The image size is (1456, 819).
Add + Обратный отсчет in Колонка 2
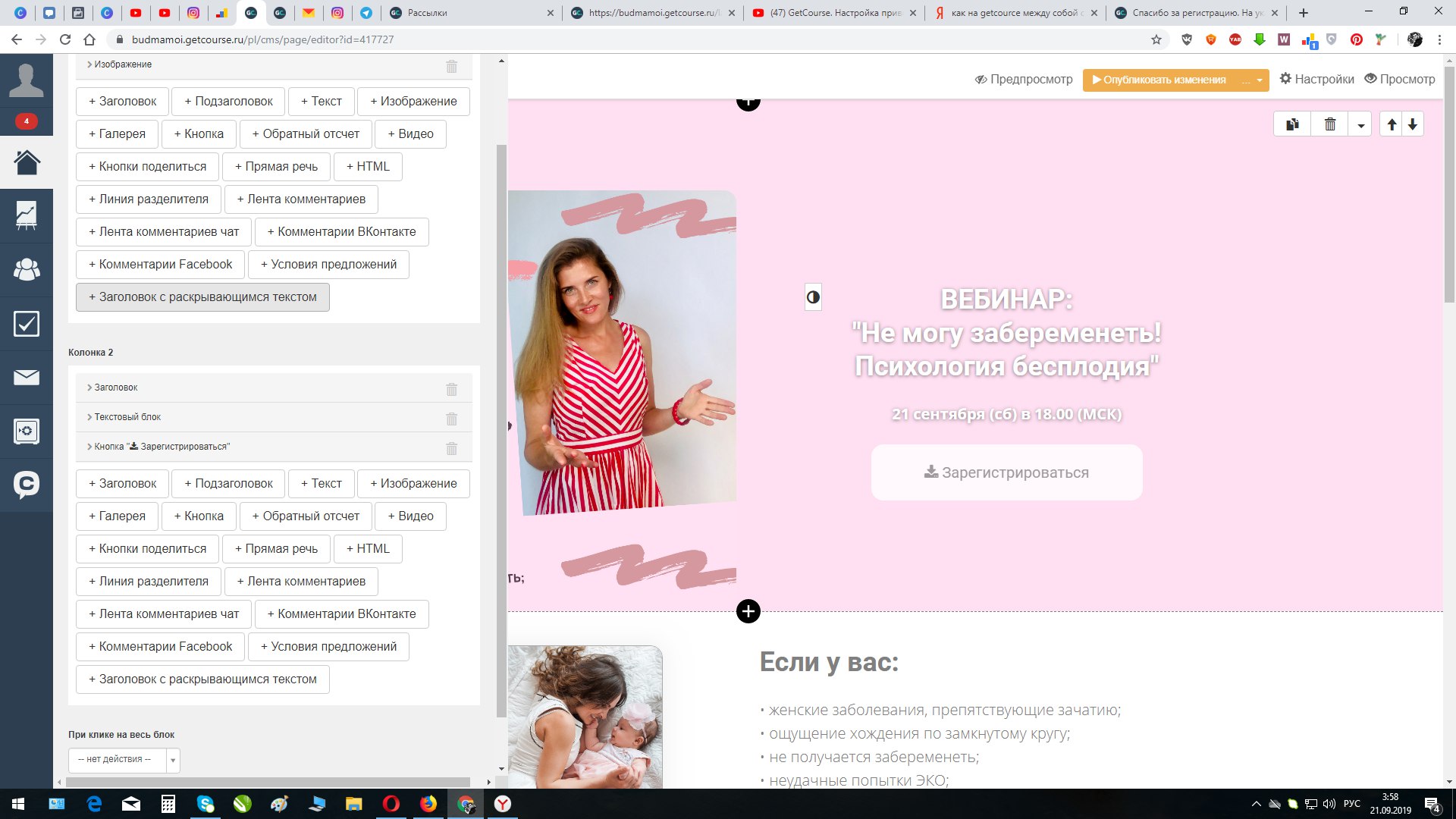pos(306,516)
